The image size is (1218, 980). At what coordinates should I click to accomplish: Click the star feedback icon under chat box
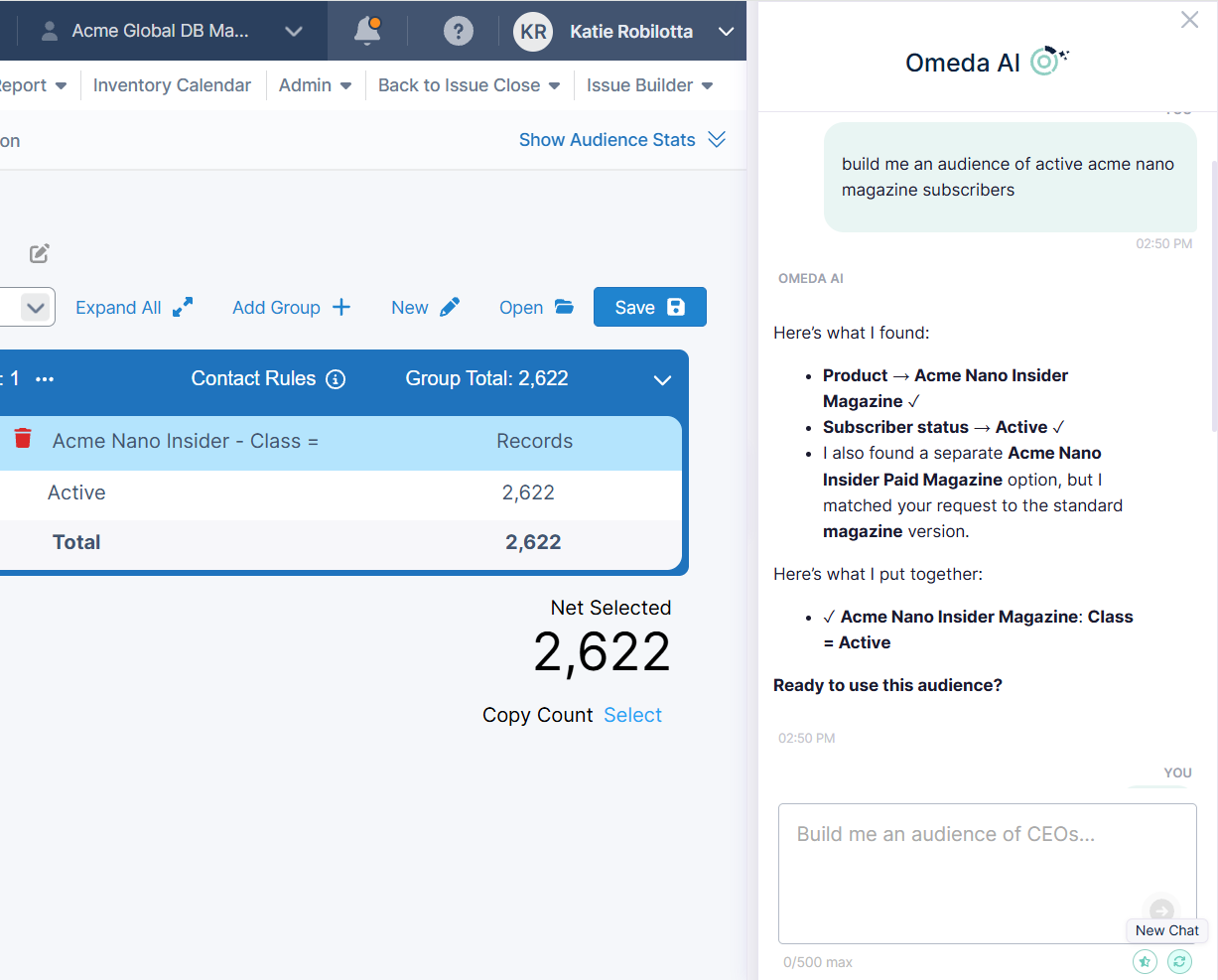(x=1145, y=961)
